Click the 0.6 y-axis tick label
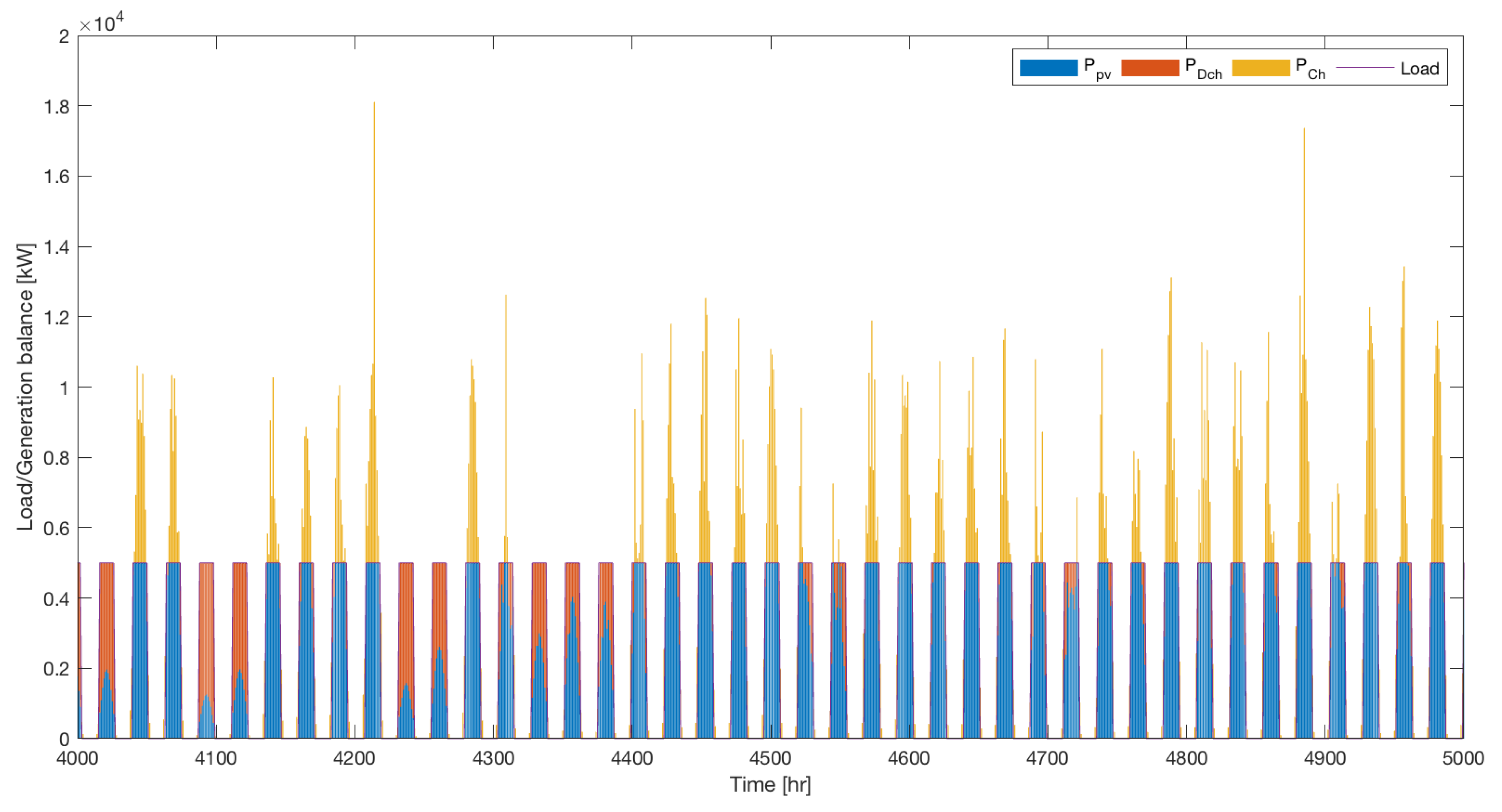This screenshot has width=1502, height=812. coord(56,528)
